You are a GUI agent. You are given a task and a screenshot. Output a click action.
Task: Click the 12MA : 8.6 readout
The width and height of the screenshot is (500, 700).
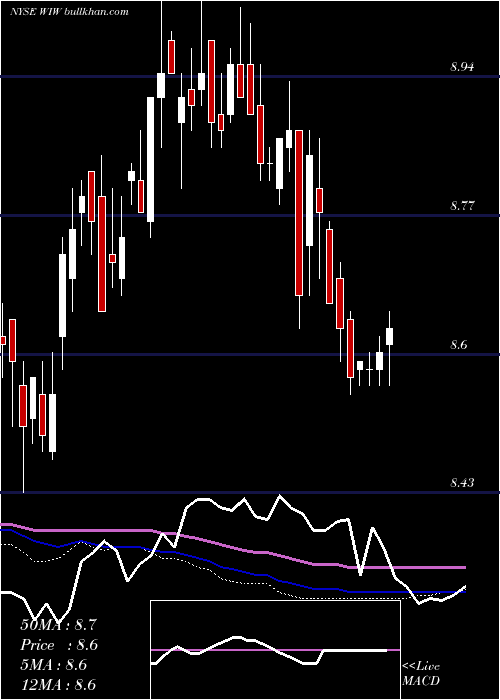point(58,685)
